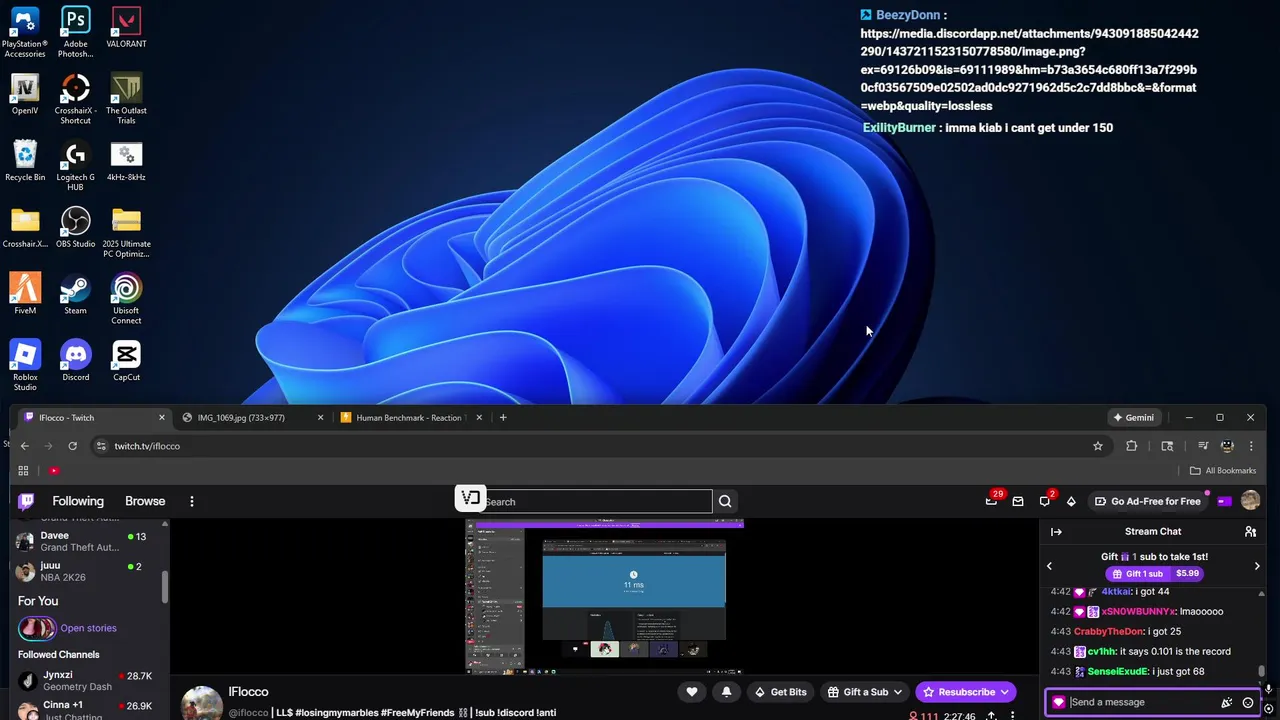Open the Twitch user avatar menu
The image size is (1280, 720).
(1250, 501)
